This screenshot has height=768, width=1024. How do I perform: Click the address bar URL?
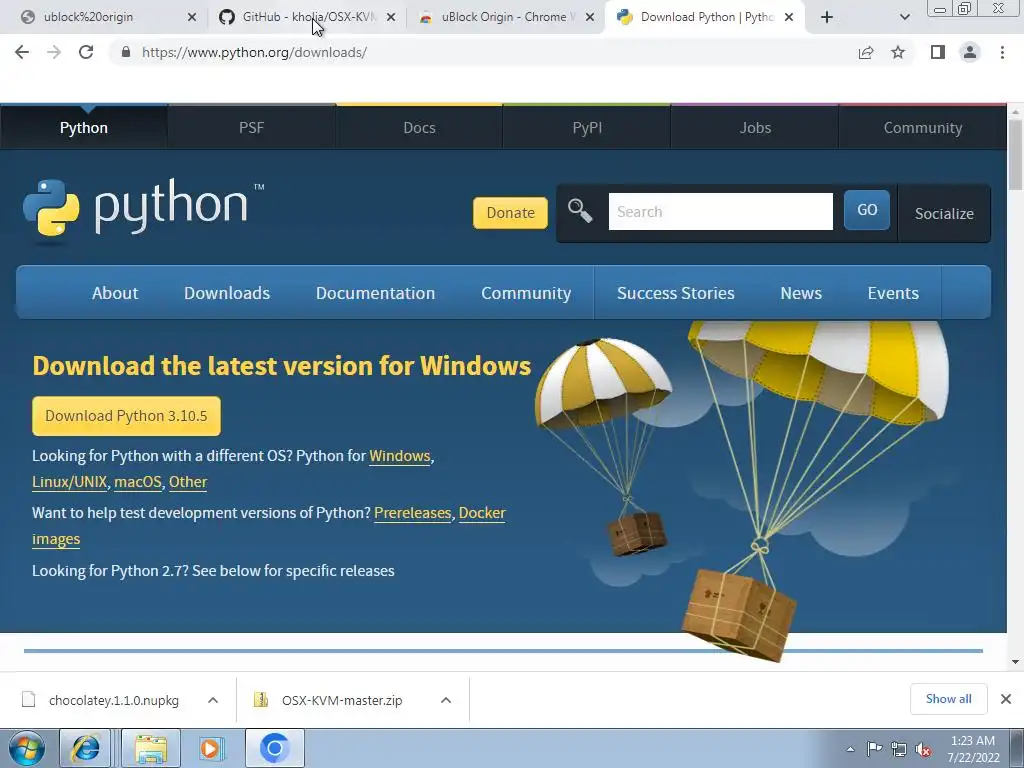(254, 52)
